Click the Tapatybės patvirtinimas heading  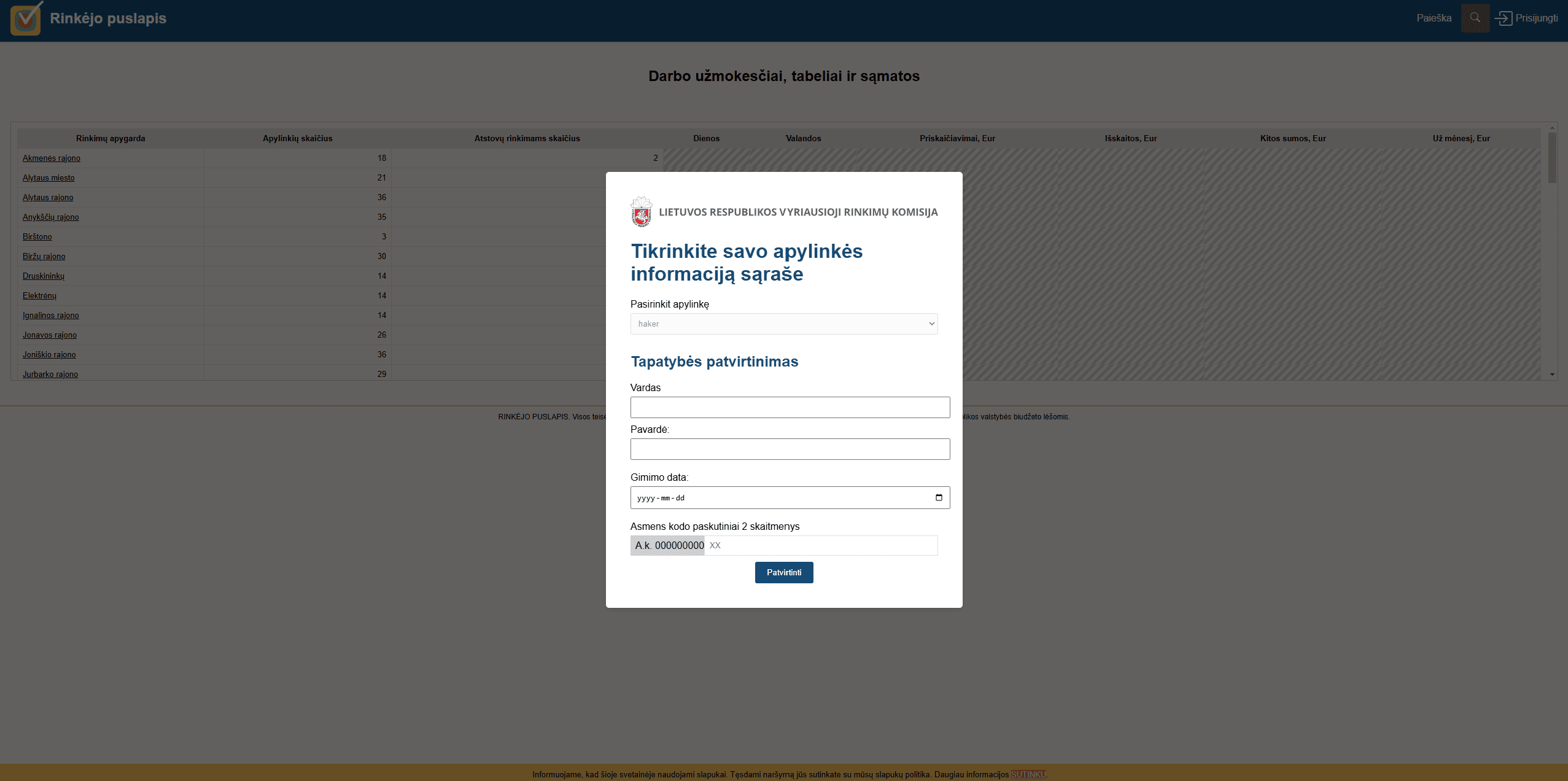pyautogui.click(x=715, y=362)
